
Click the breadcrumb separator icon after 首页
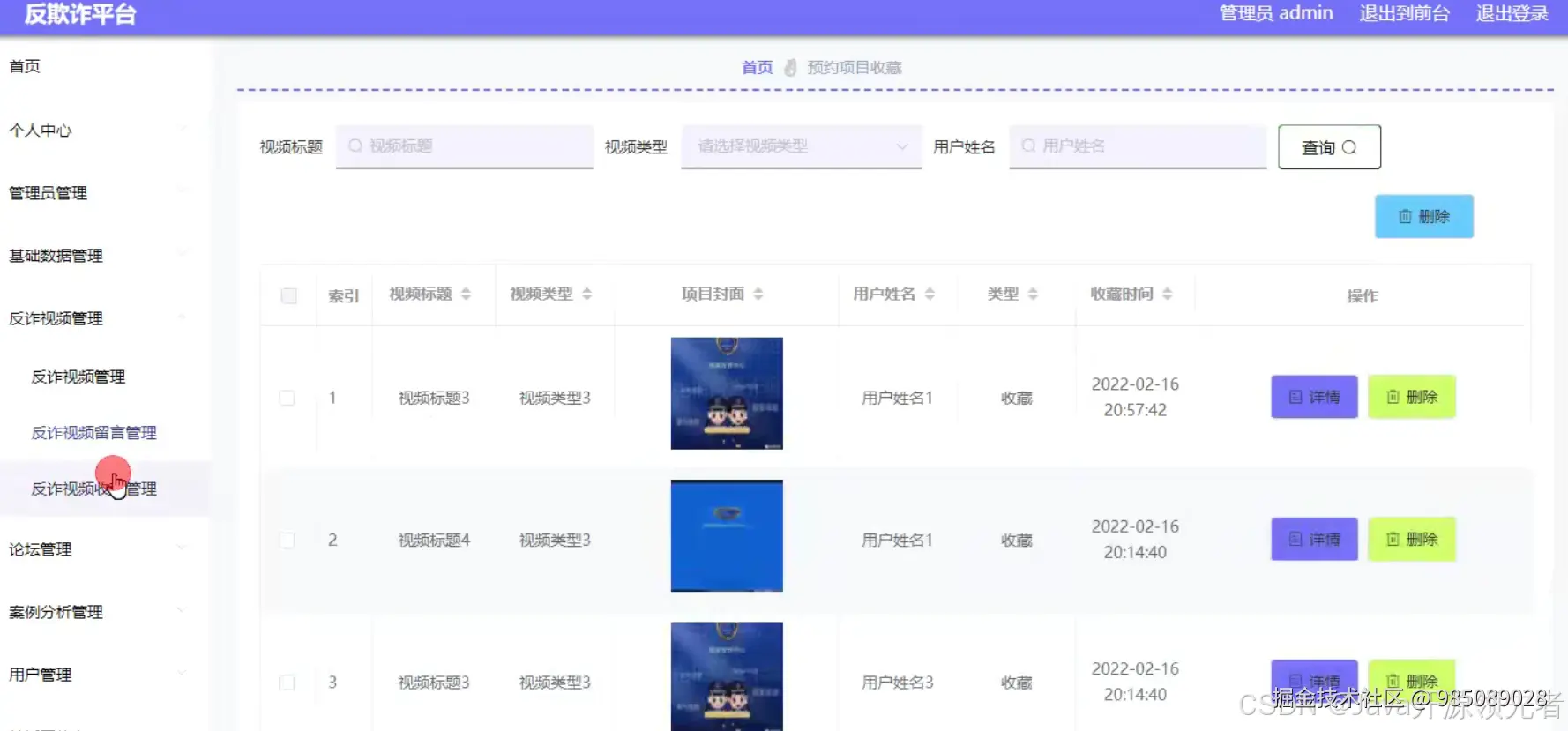coord(790,68)
